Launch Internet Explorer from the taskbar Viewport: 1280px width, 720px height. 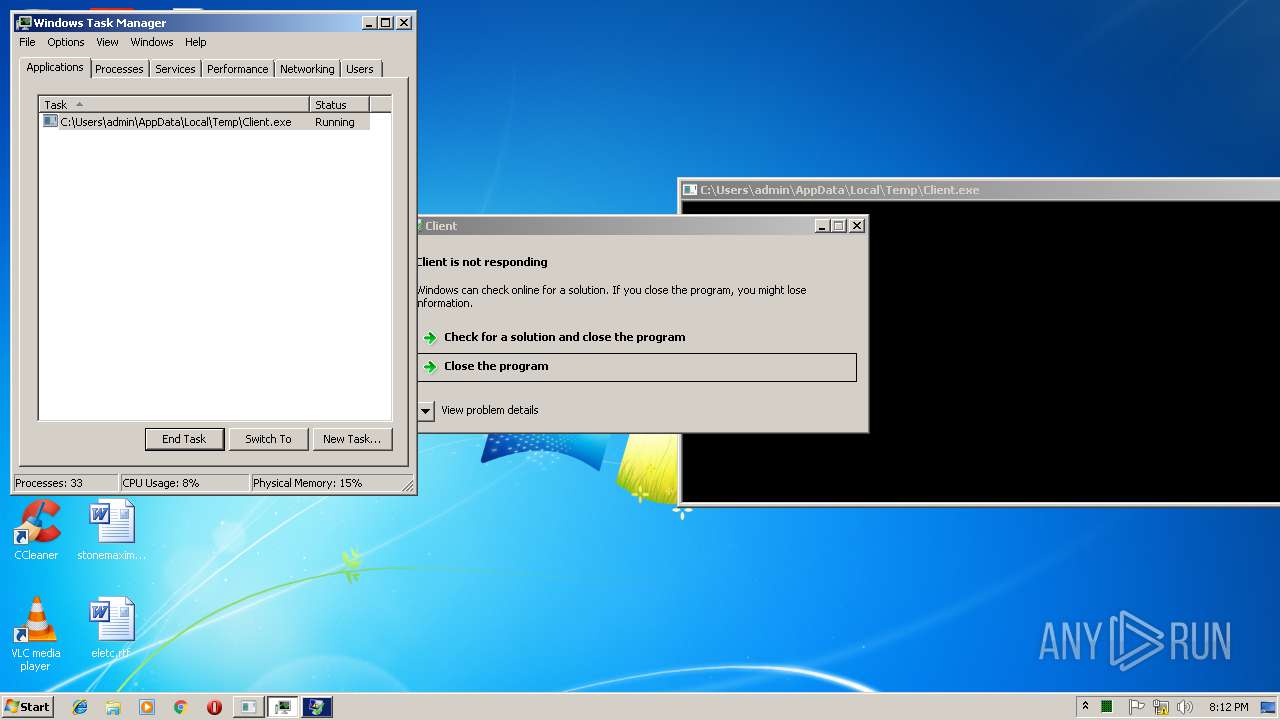pyautogui.click(x=80, y=707)
